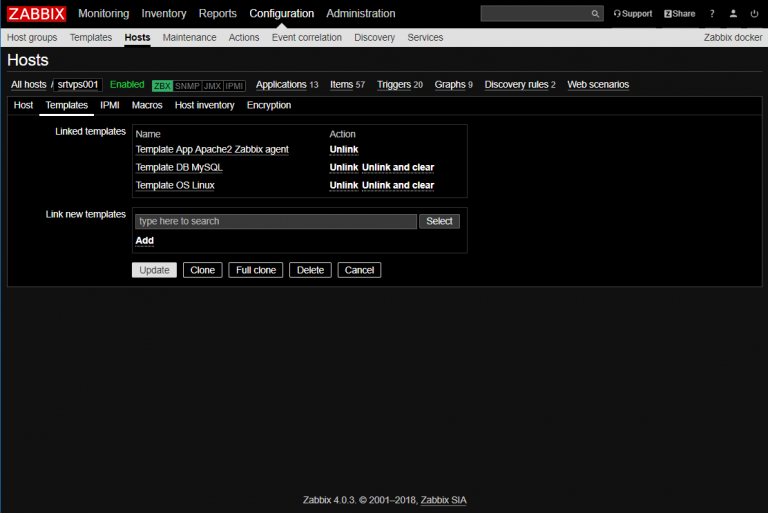This screenshot has height=513, width=768.
Task: Click the Enabled status link
Action: pos(127,85)
